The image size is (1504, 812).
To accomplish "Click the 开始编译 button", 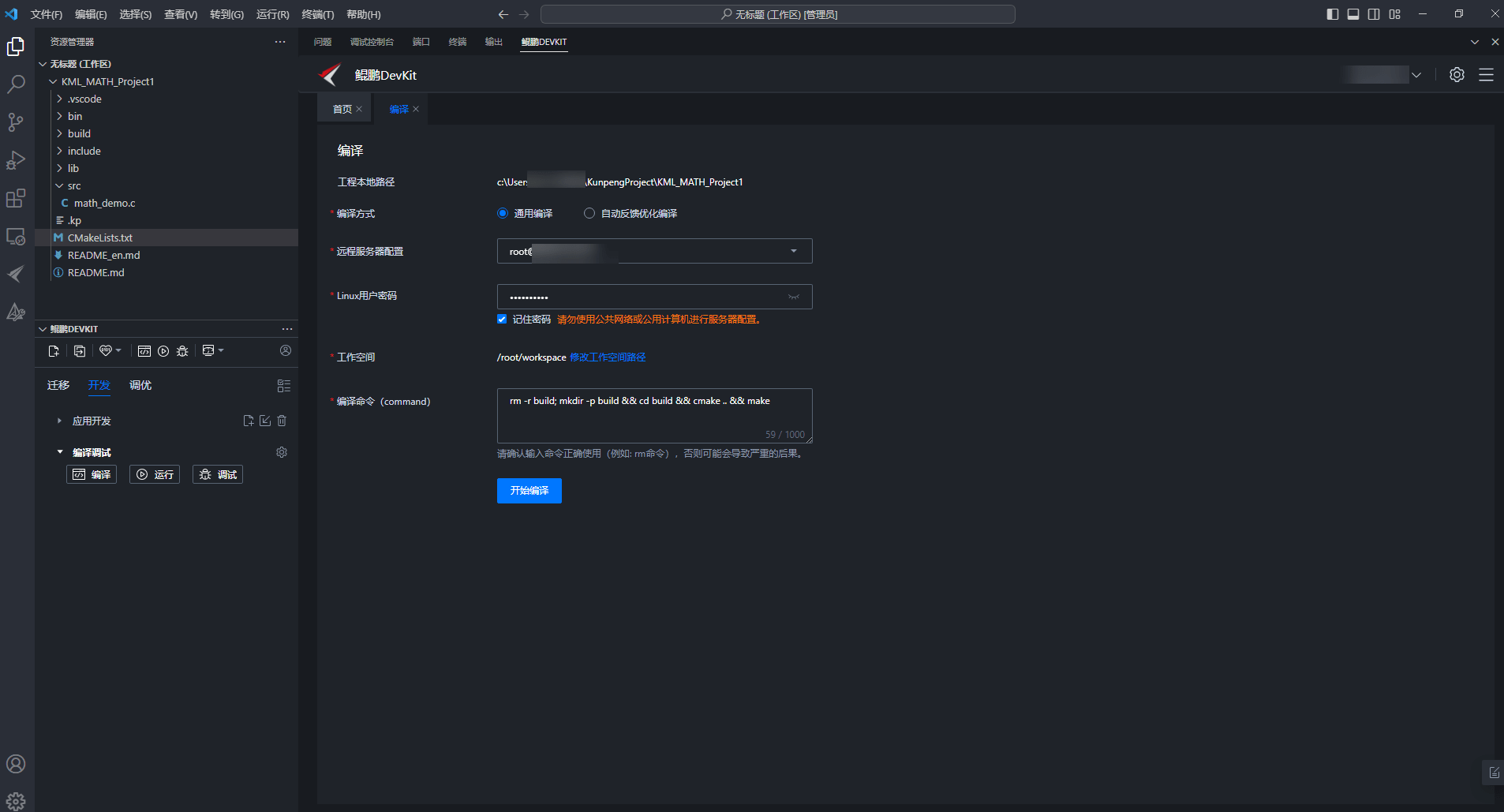I will pos(529,491).
